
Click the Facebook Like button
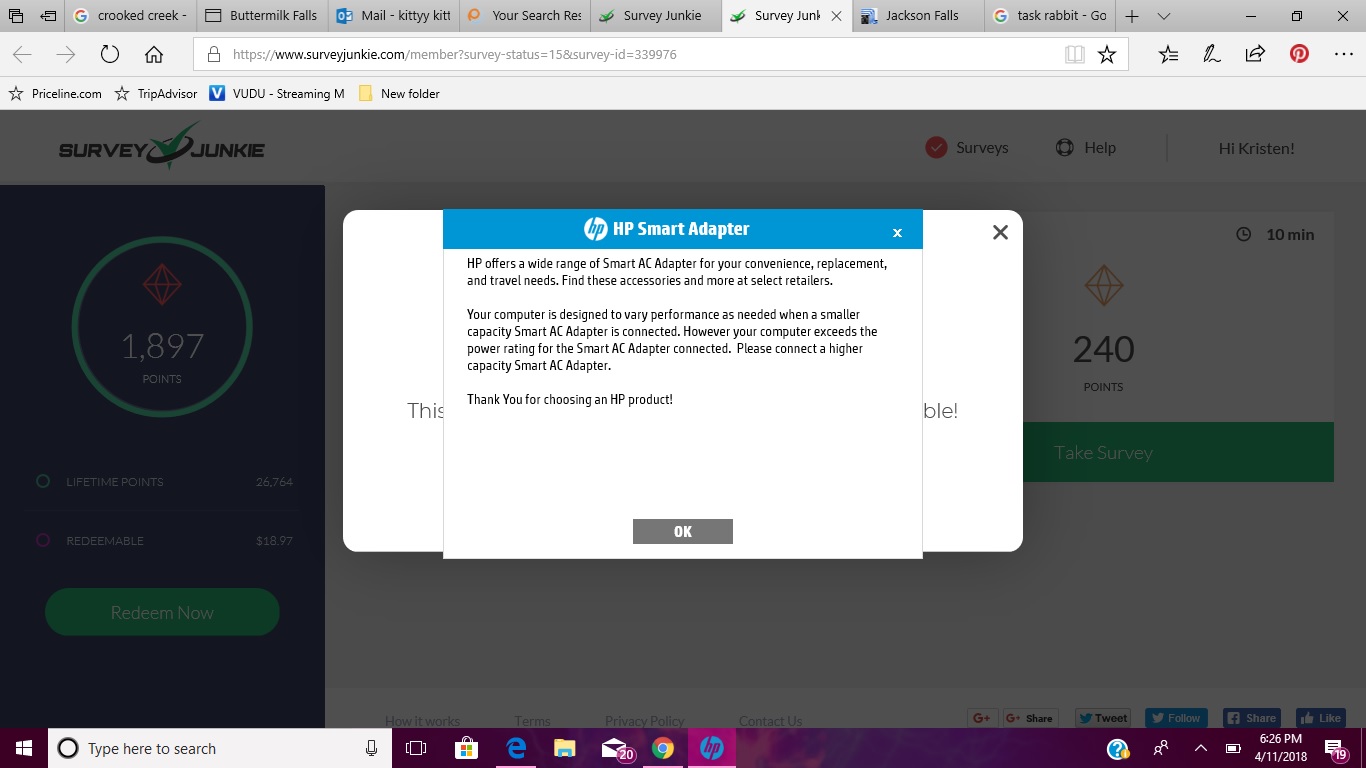point(1320,718)
